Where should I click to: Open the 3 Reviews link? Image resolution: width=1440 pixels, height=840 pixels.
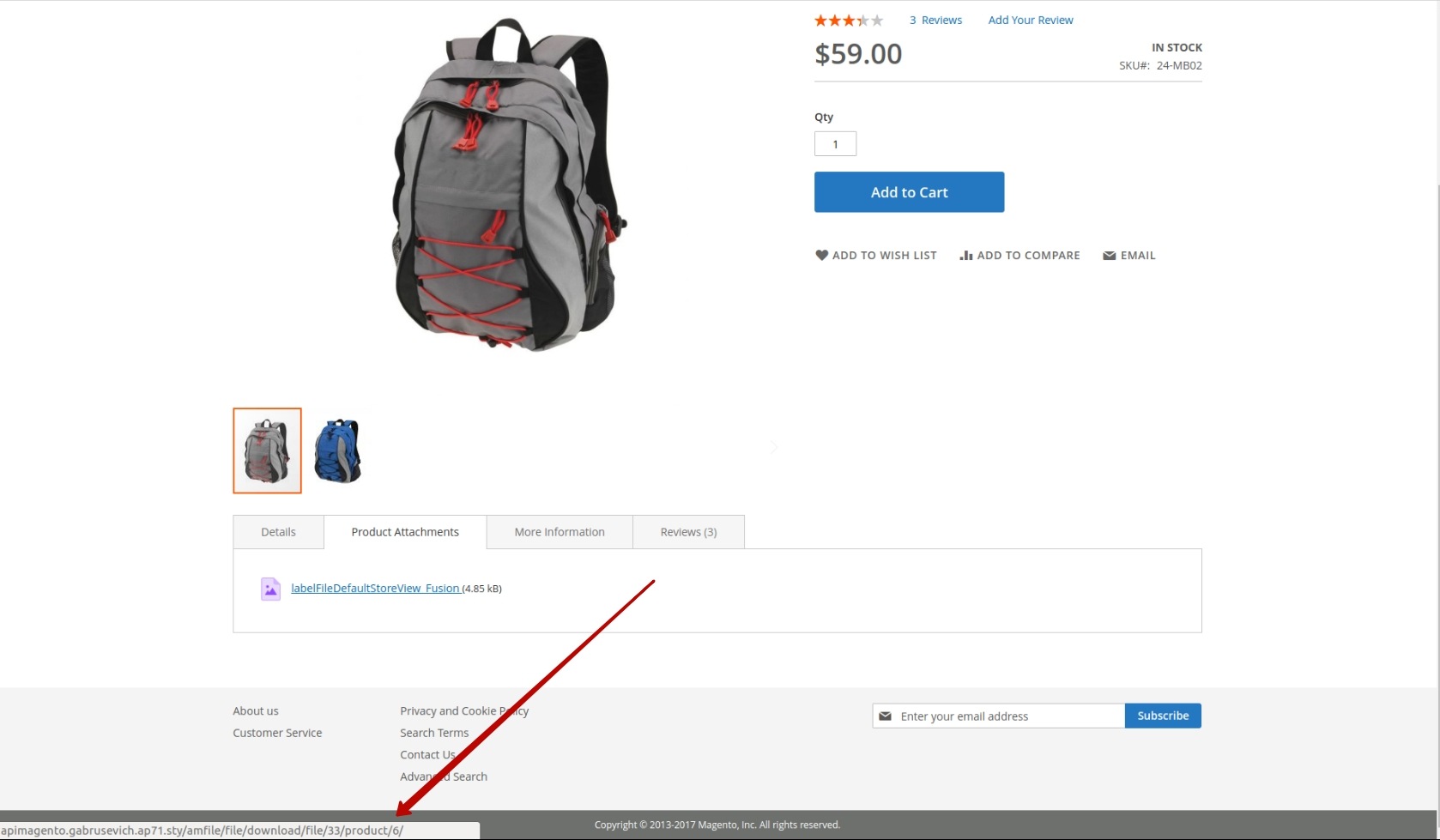pos(935,21)
